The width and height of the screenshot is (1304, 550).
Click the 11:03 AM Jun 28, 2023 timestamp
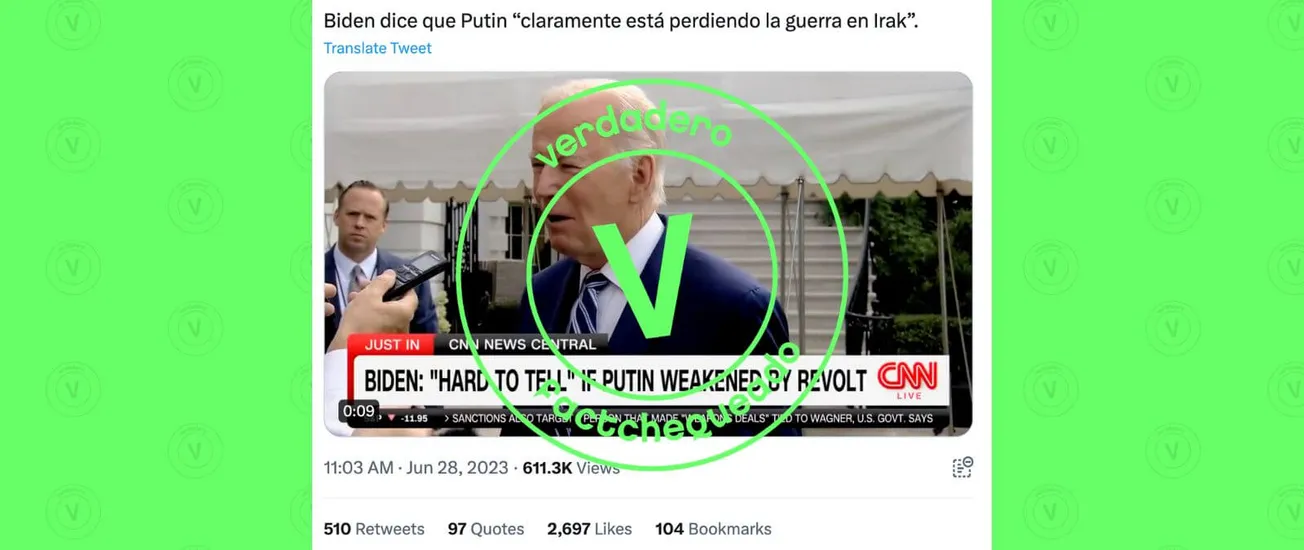tap(416, 467)
